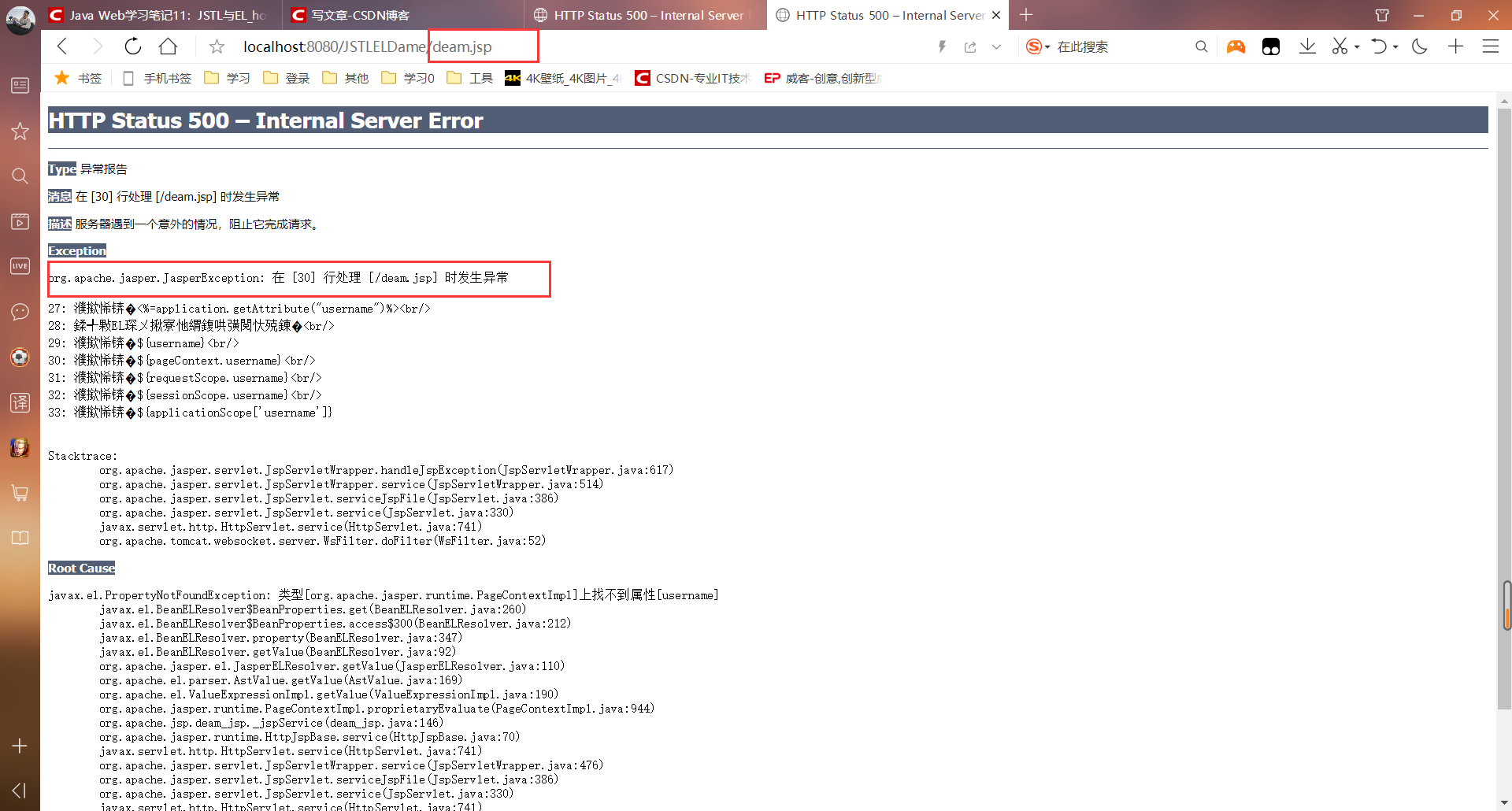
Task: Click the plus add extension icon
Action: click(x=1455, y=46)
